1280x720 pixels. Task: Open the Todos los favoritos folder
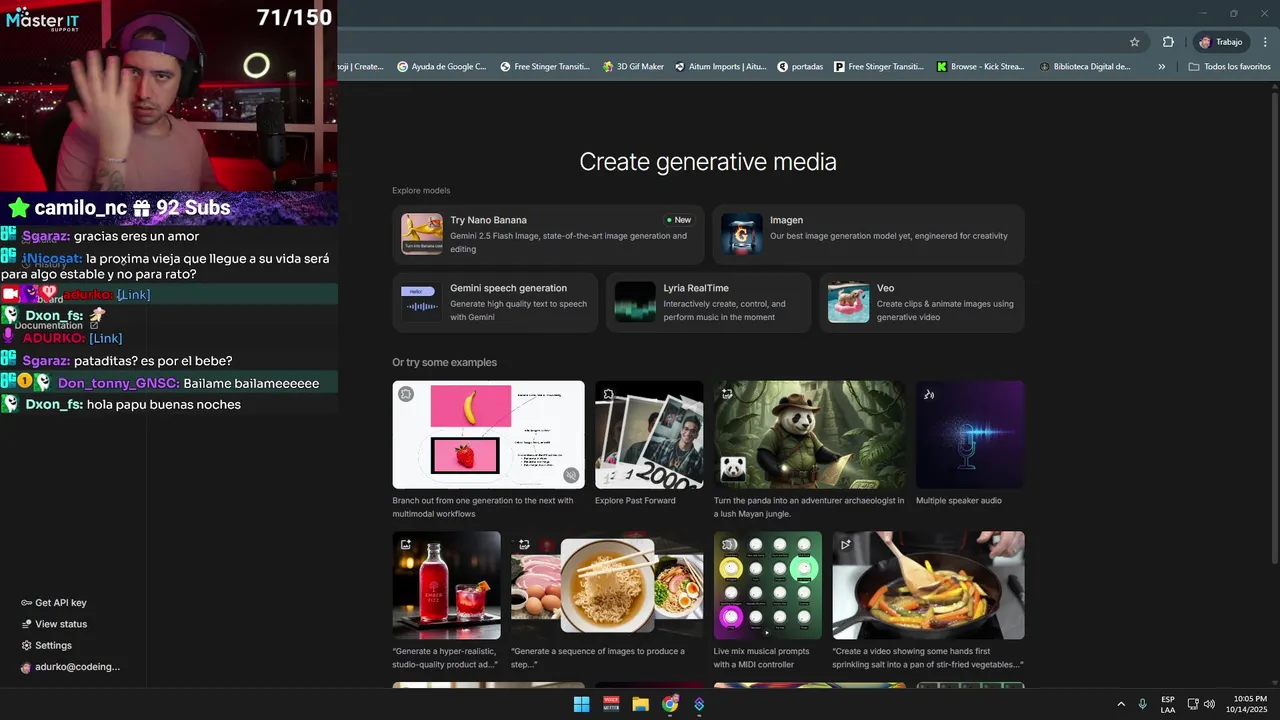(1229, 67)
